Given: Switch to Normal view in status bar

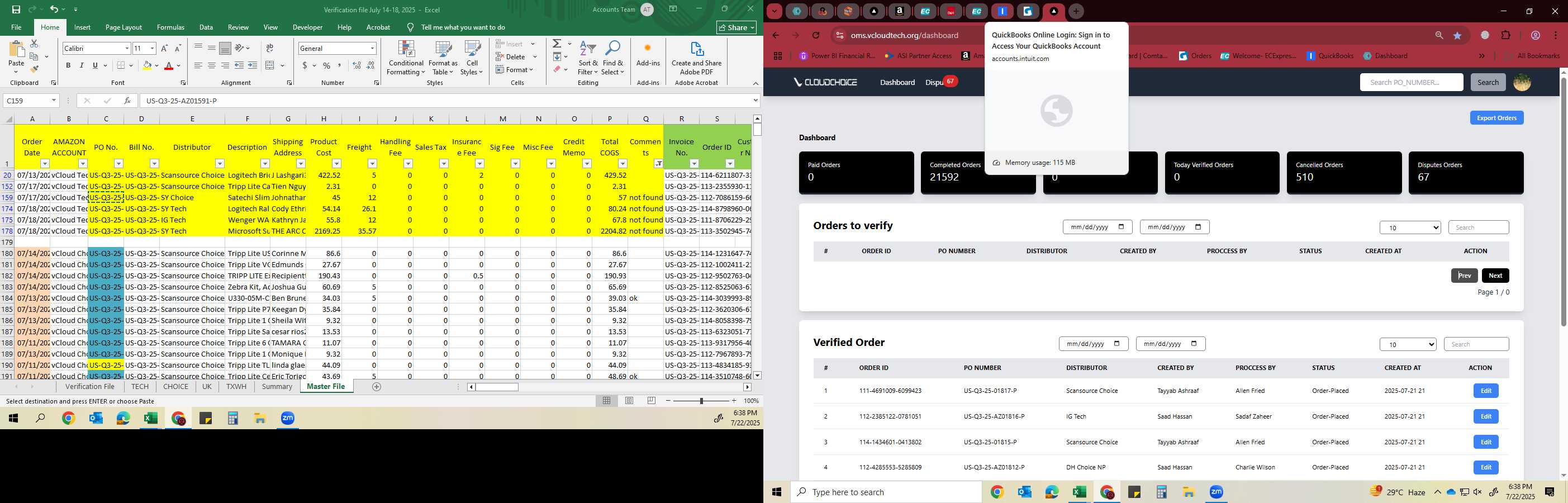Looking at the screenshot, I should tap(606, 401).
